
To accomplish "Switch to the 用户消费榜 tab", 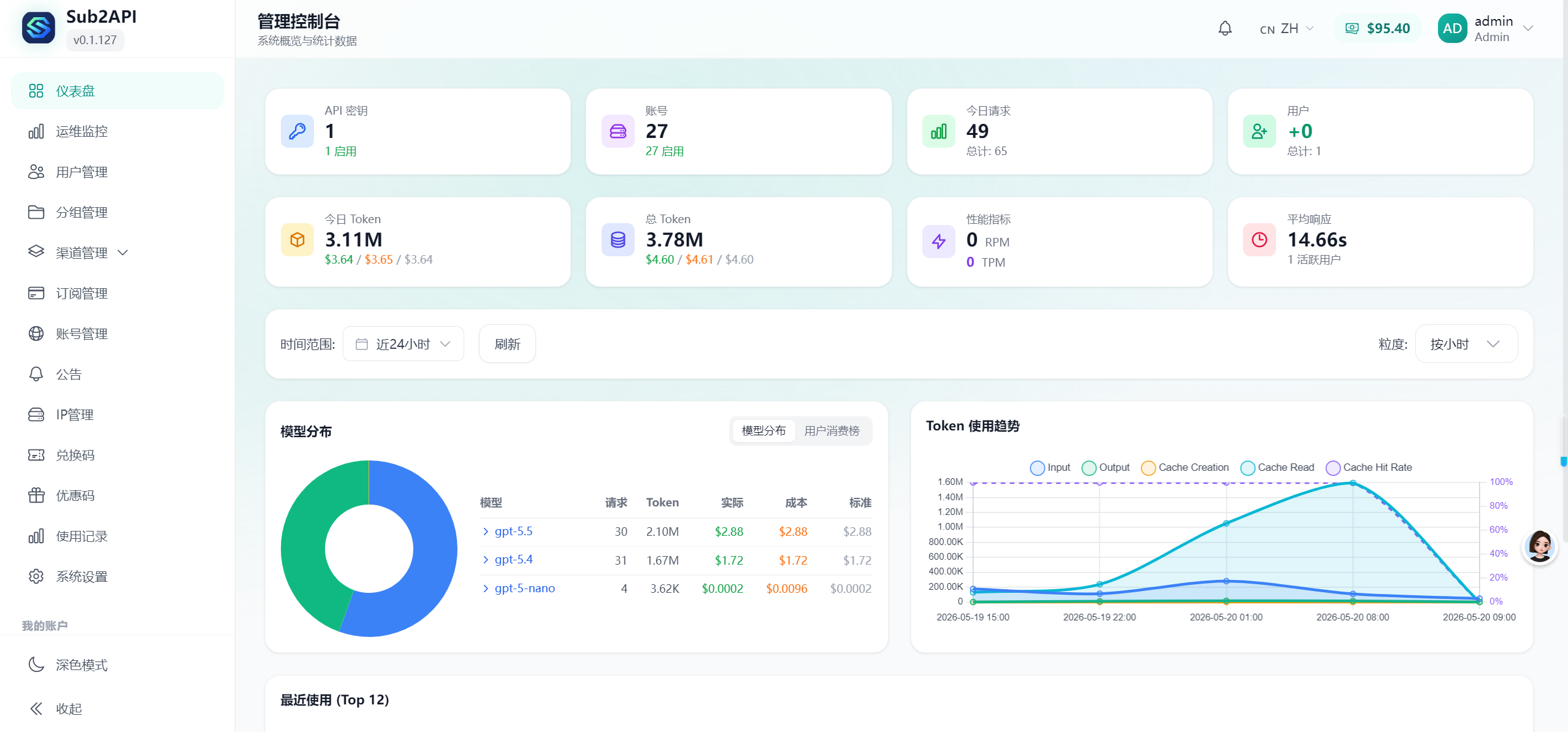I will click(x=832, y=431).
